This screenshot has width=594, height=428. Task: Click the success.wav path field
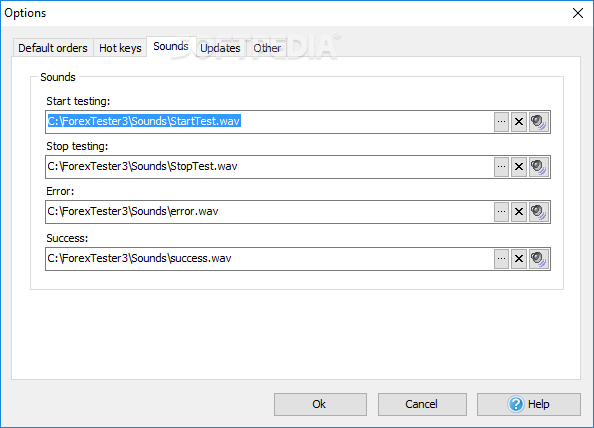[x=269, y=259]
